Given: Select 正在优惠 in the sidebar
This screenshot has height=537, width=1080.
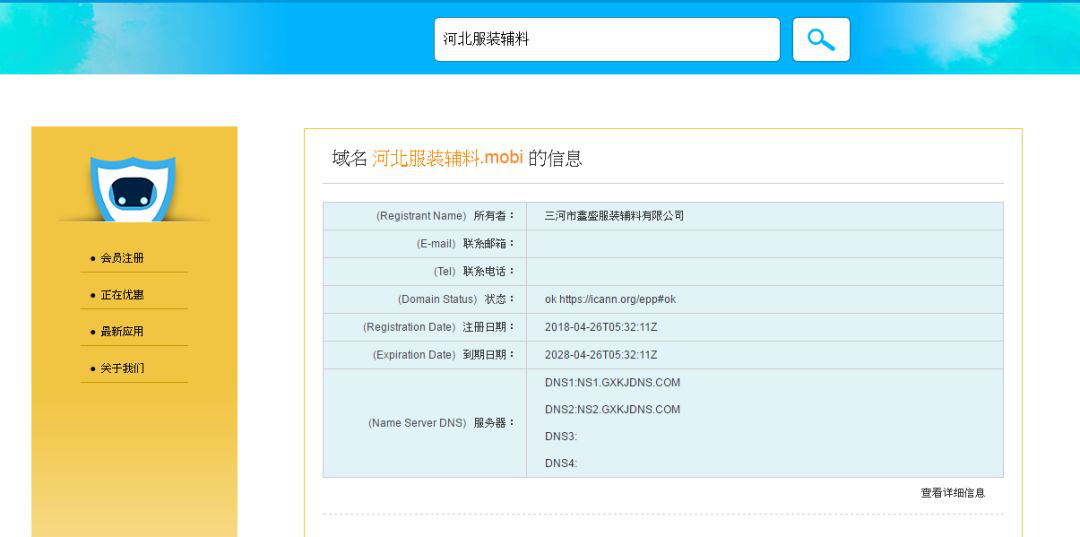Looking at the screenshot, I should (x=123, y=295).
